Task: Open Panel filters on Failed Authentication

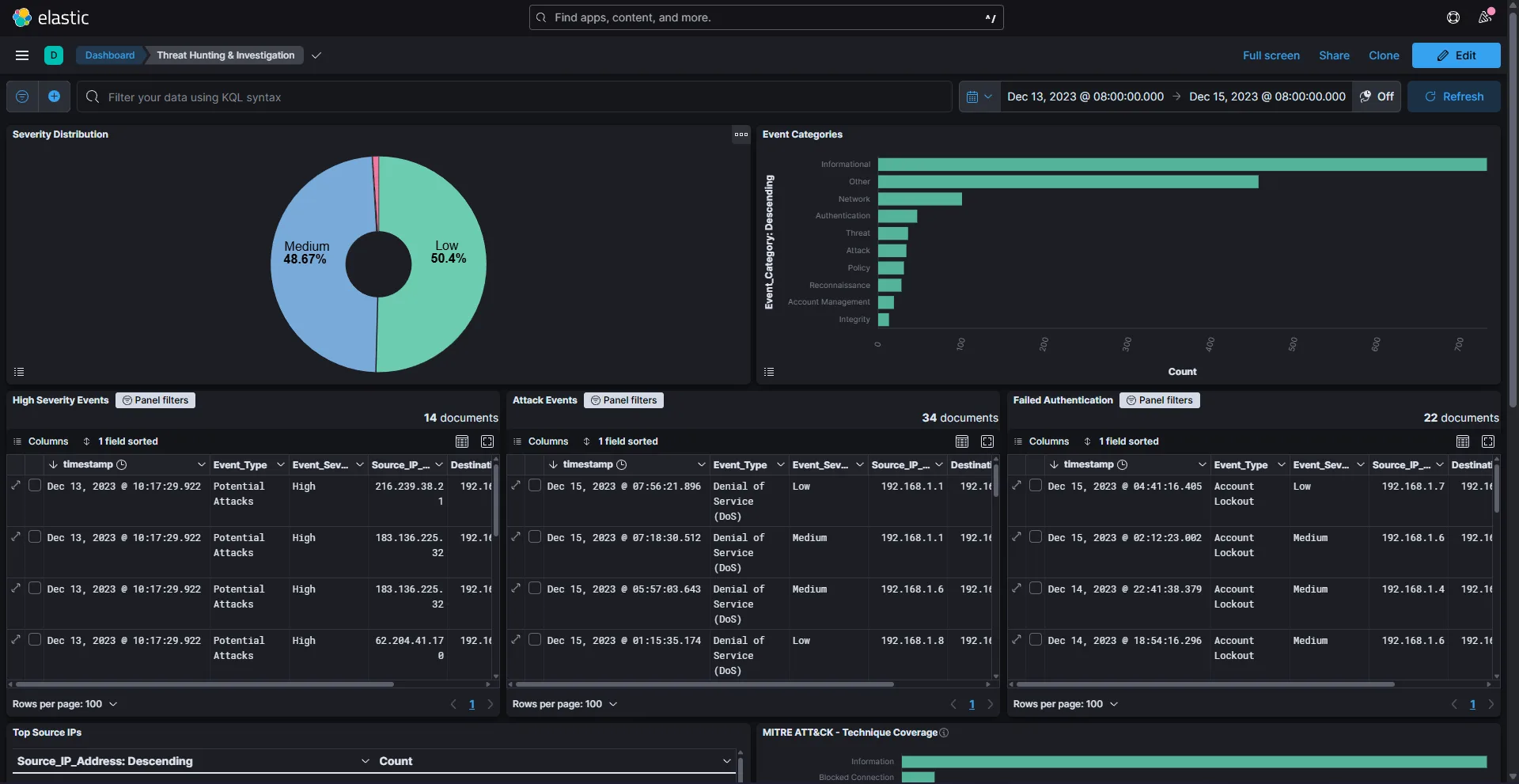Action: (1159, 400)
